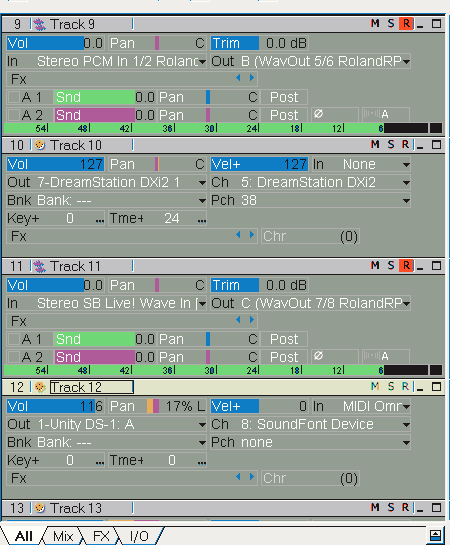This screenshot has width=450, height=545.
Task: Toggle phase invert on Track 9
Action: [x=334, y=114]
